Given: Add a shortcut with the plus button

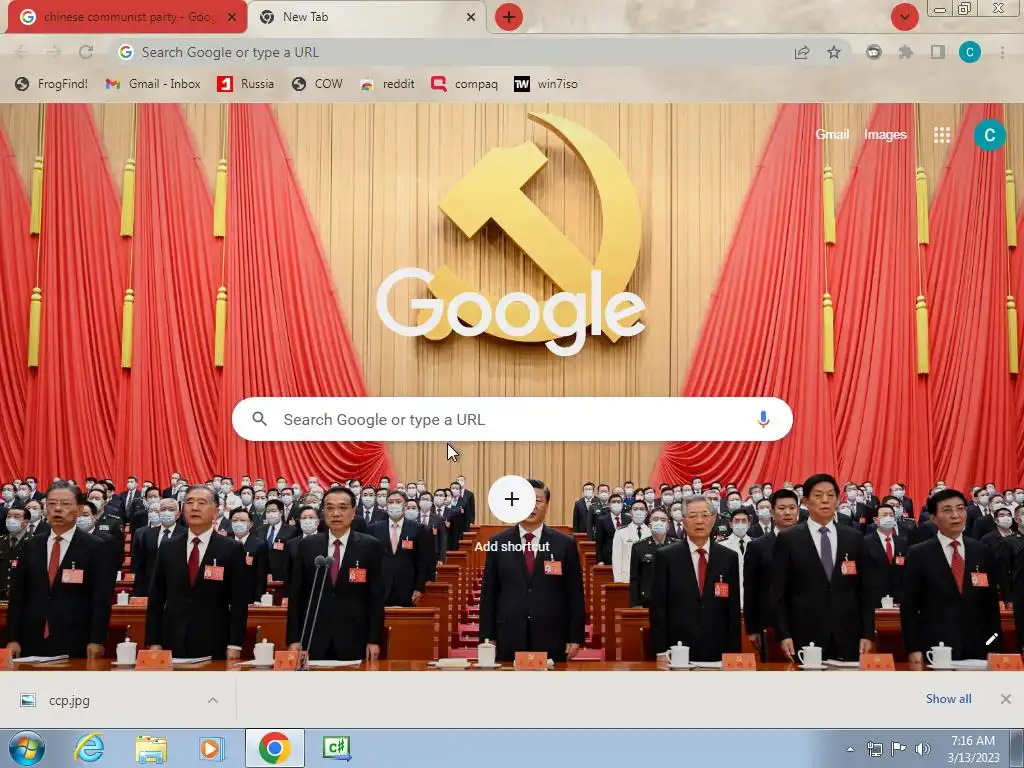Looking at the screenshot, I should coord(511,500).
